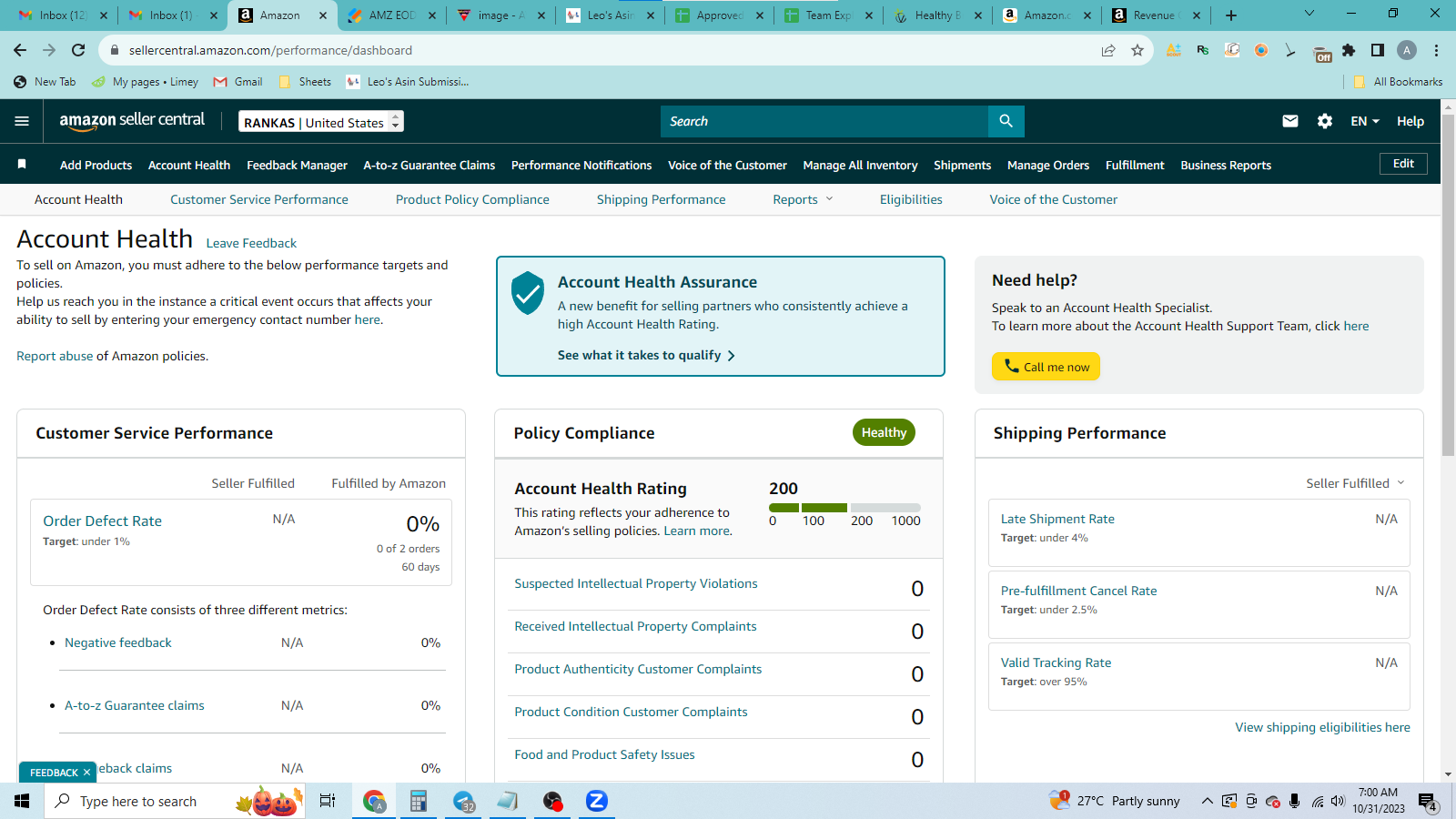
Task: Click the share page icon in address bar
Action: click(1108, 50)
